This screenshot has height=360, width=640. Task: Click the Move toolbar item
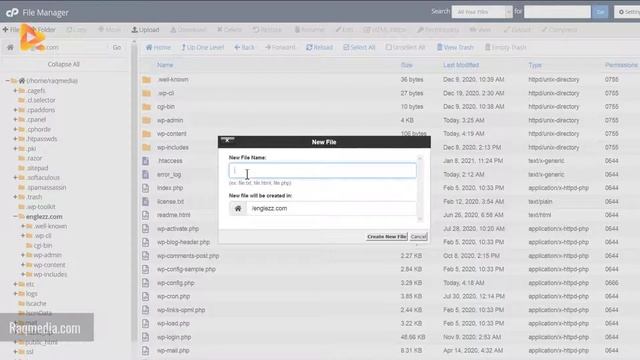[x=109, y=30]
